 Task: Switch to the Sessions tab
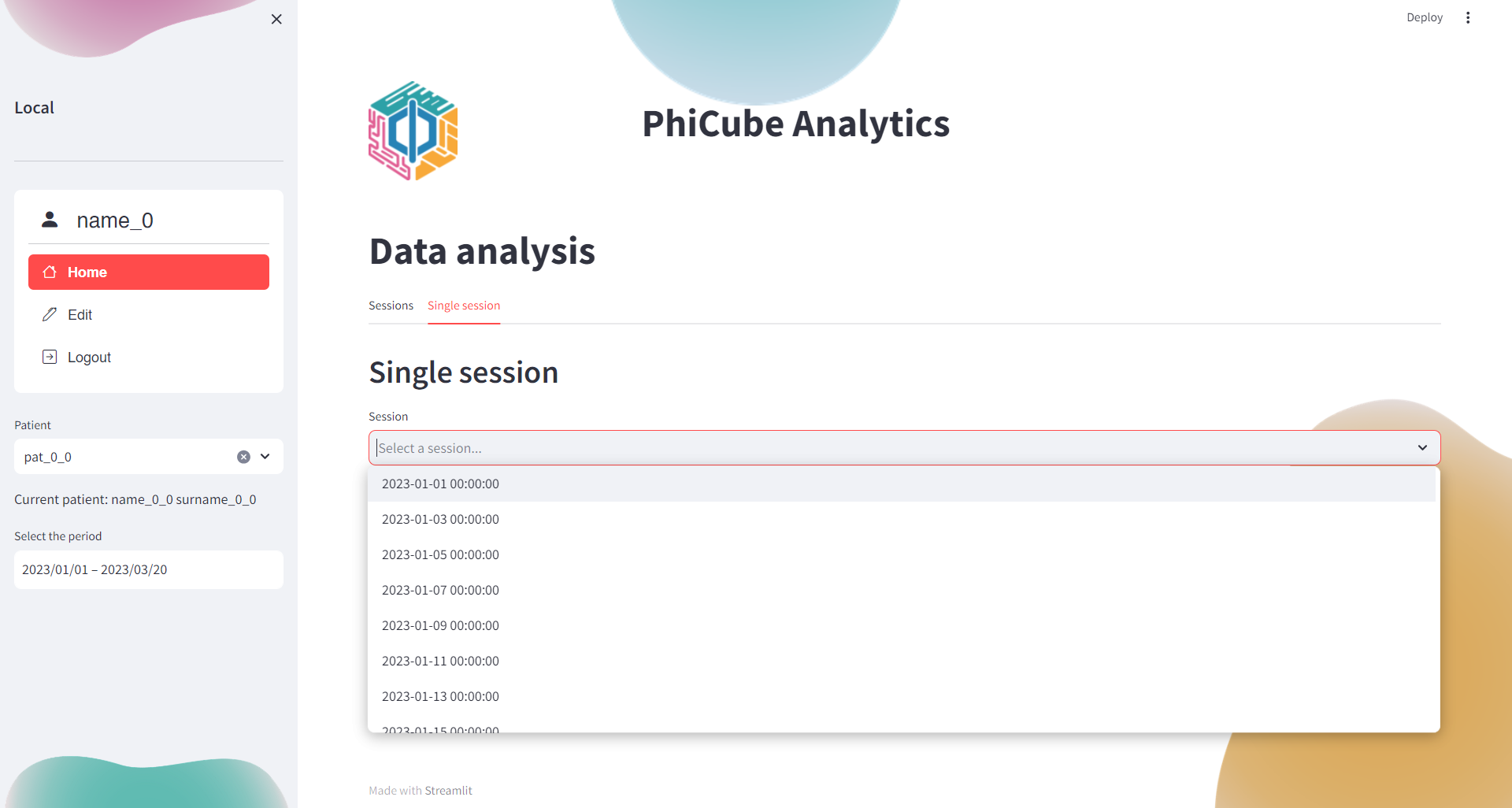click(x=391, y=306)
